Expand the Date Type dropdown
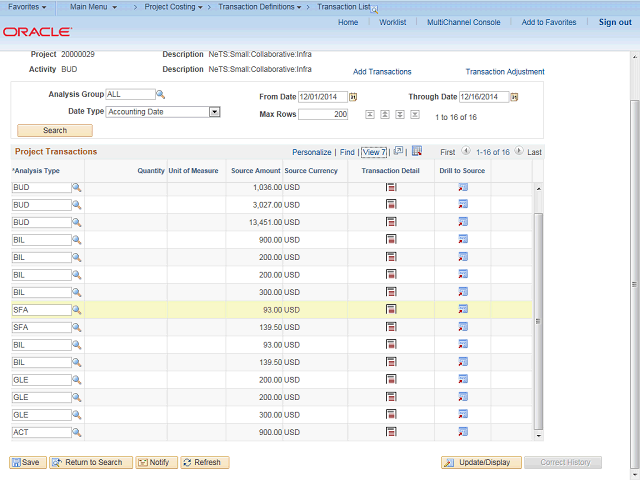 click(214, 112)
